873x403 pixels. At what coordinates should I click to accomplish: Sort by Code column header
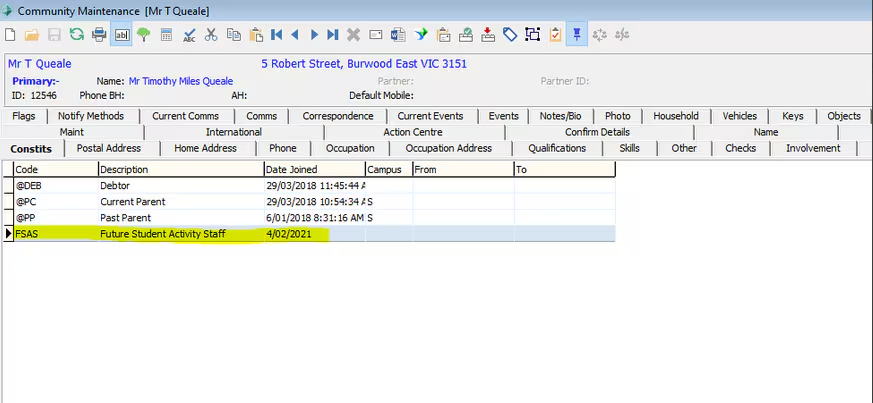pos(56,169)
